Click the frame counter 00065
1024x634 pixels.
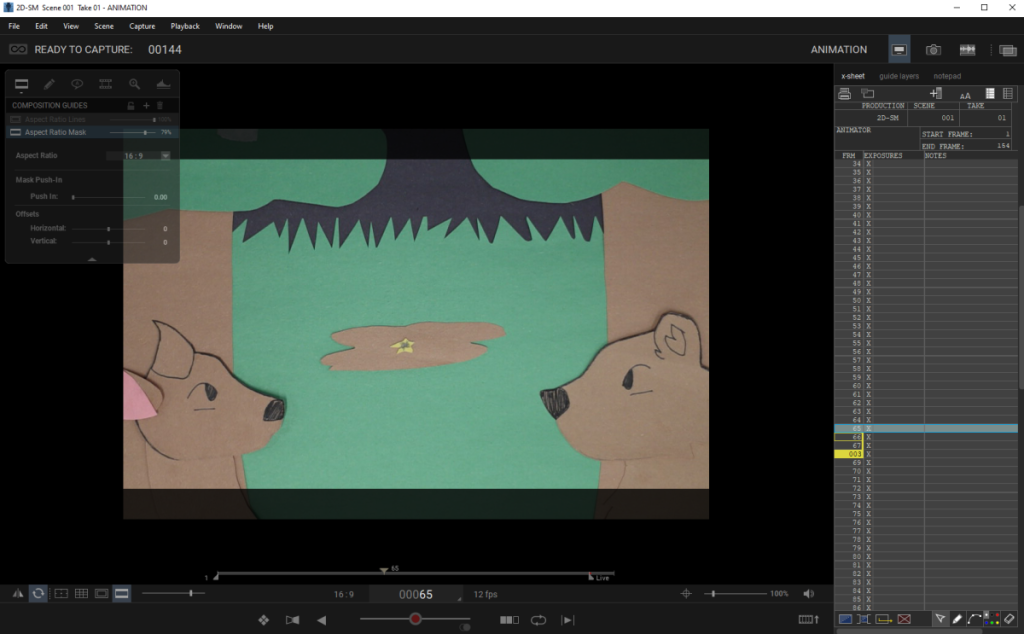point(415,594)
